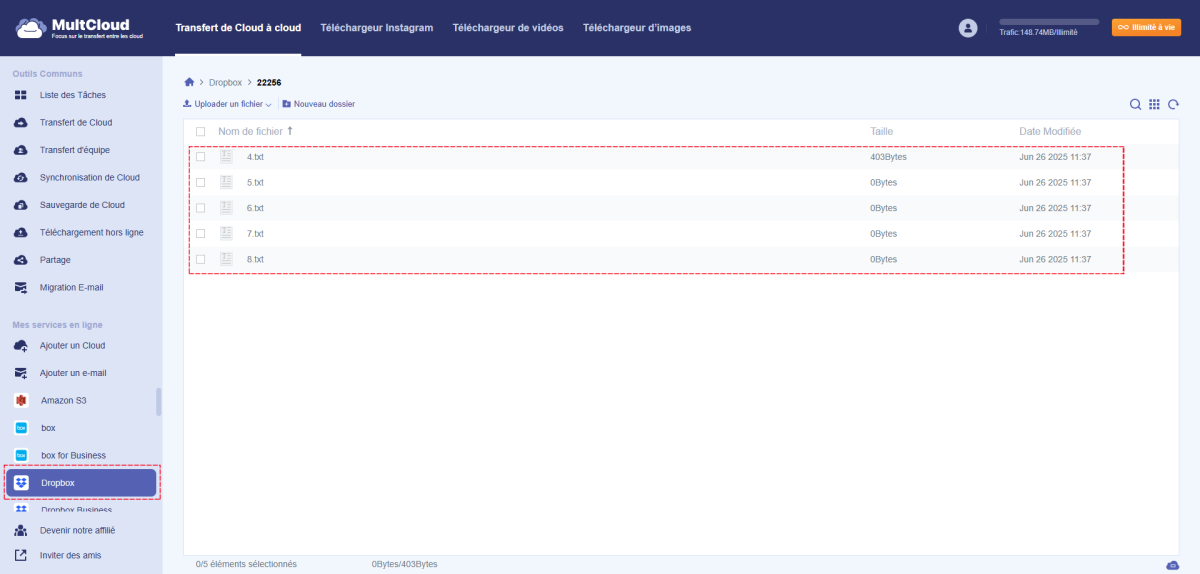The image size is (1200, 574).
Task: Click folder 22256 in breadcrumb
Action: pyautogui.click(x=271, y=82)
